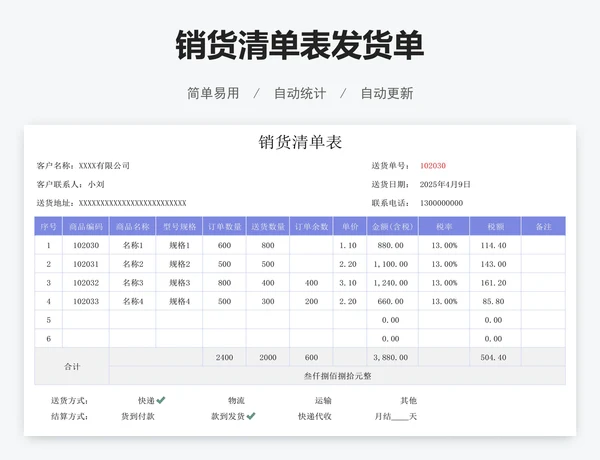The image size is (600, 460).
Task: Click the sequence number 5 cell
Action: point(49,320)
